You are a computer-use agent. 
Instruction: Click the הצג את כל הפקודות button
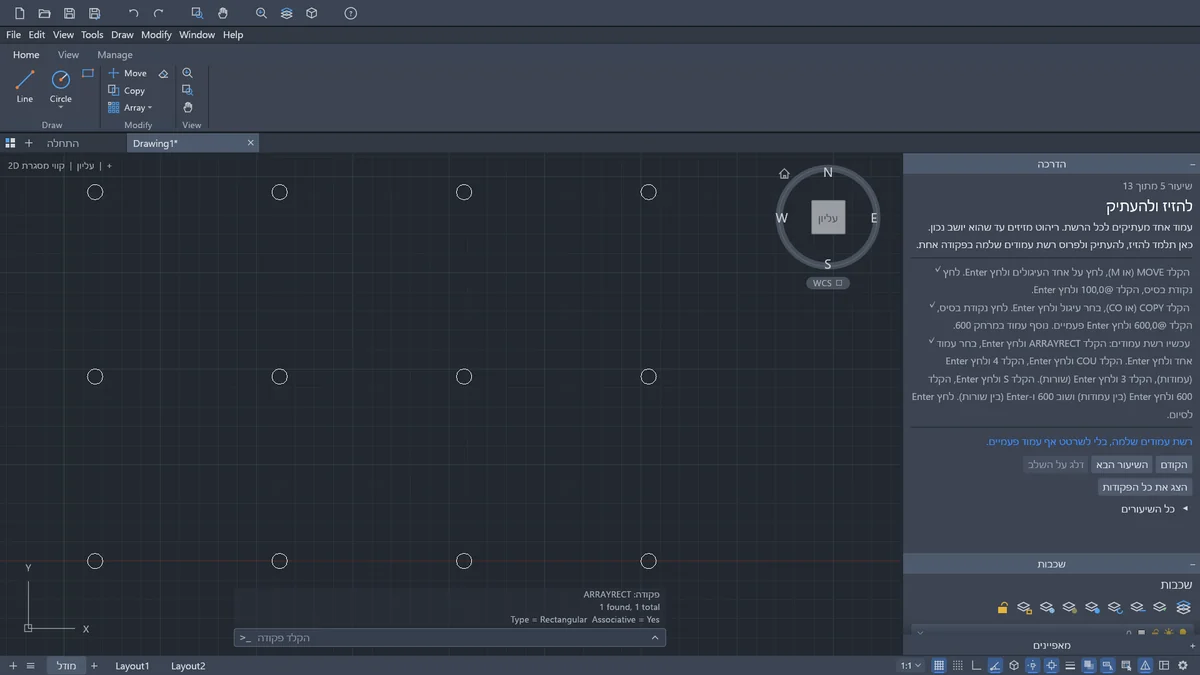pos(1144,487)
